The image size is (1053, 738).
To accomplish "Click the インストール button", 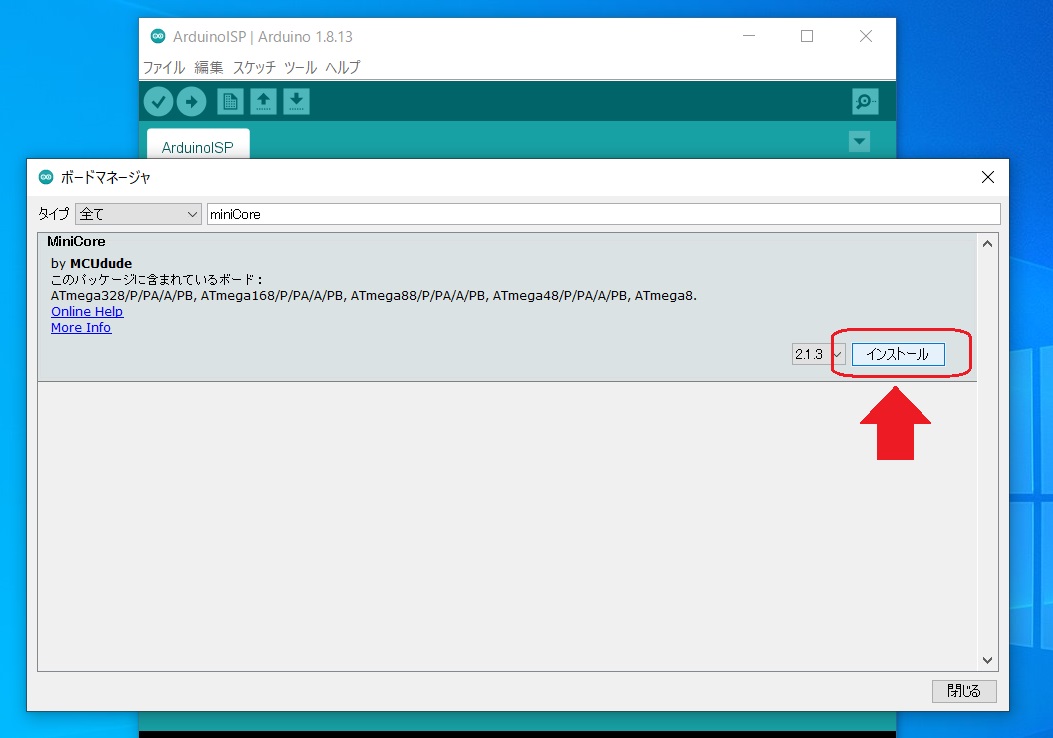I will [x=899, y=354].
